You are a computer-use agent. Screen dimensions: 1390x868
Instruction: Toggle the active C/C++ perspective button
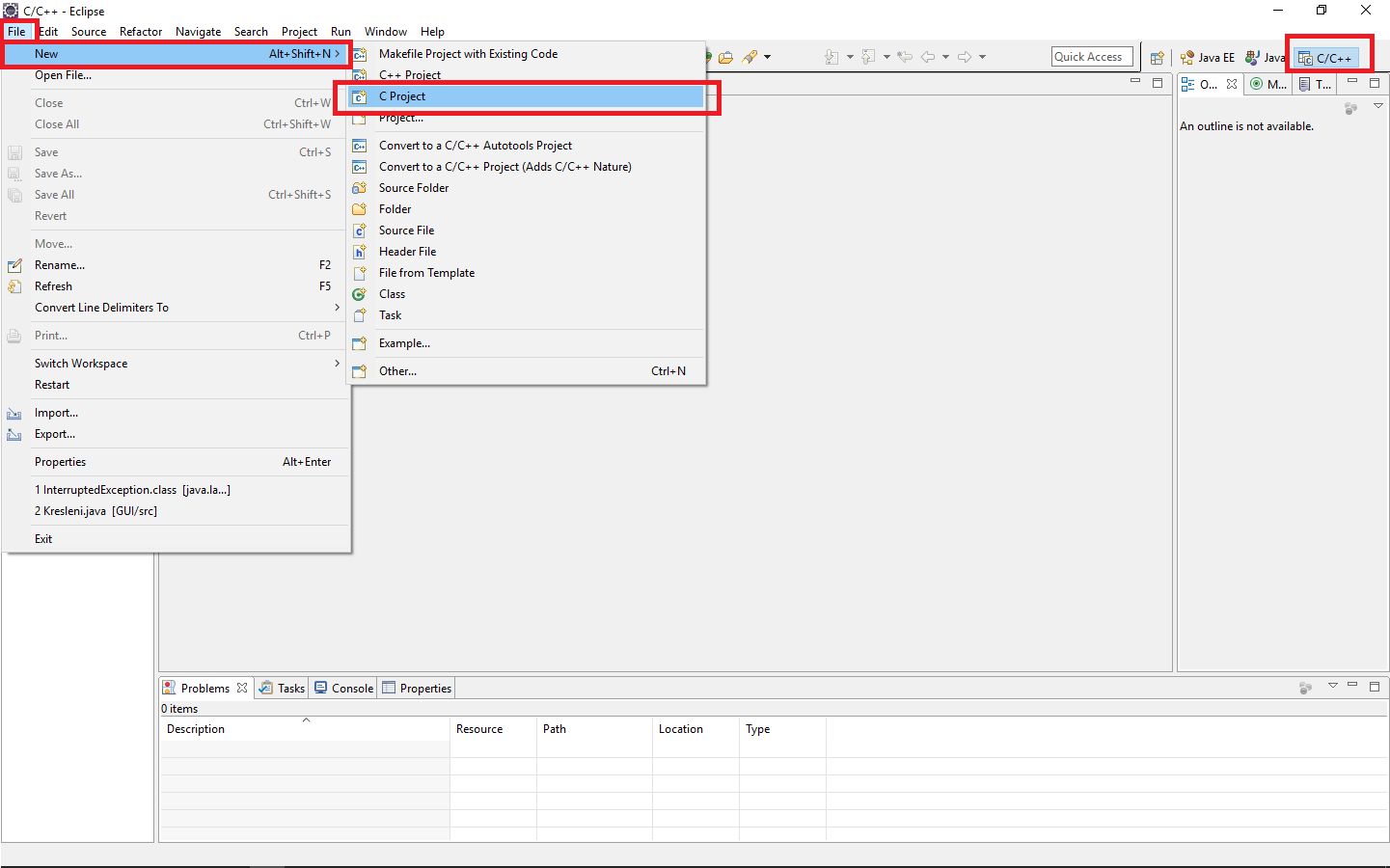point(1328,56)
